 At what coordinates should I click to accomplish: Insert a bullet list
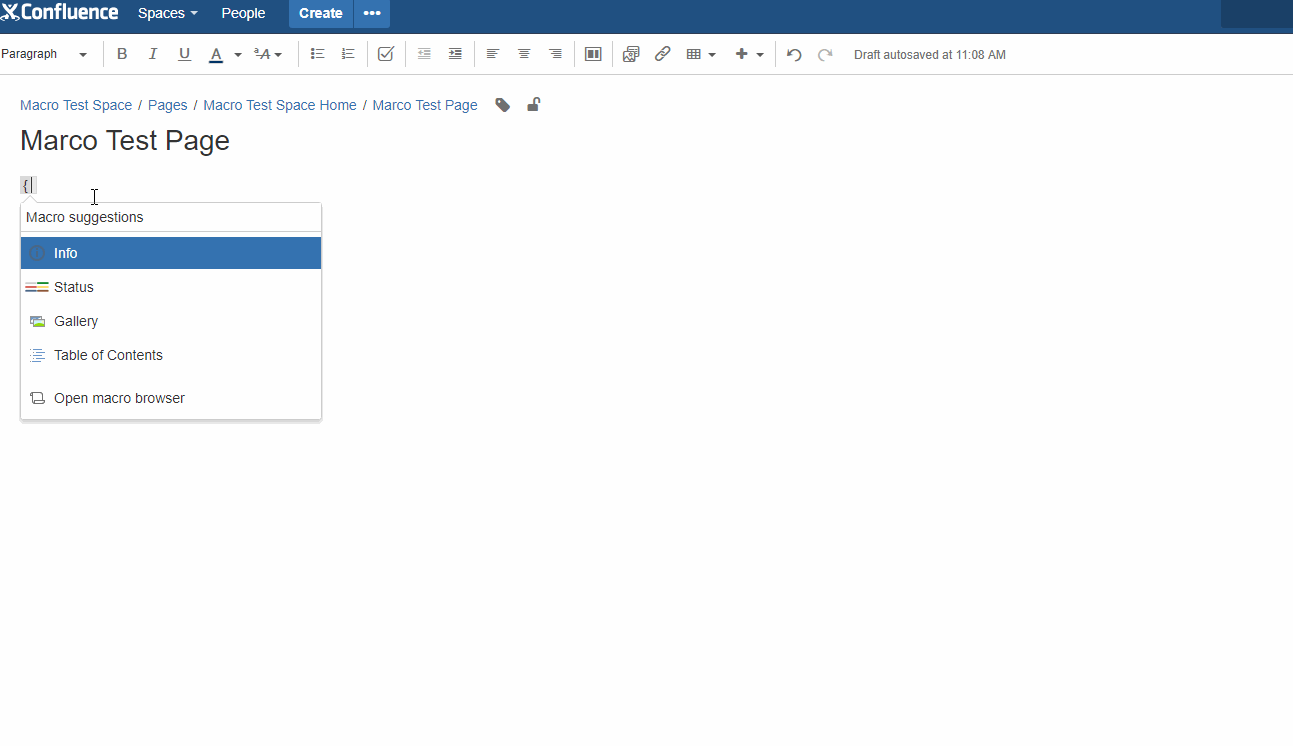(318, 54)
